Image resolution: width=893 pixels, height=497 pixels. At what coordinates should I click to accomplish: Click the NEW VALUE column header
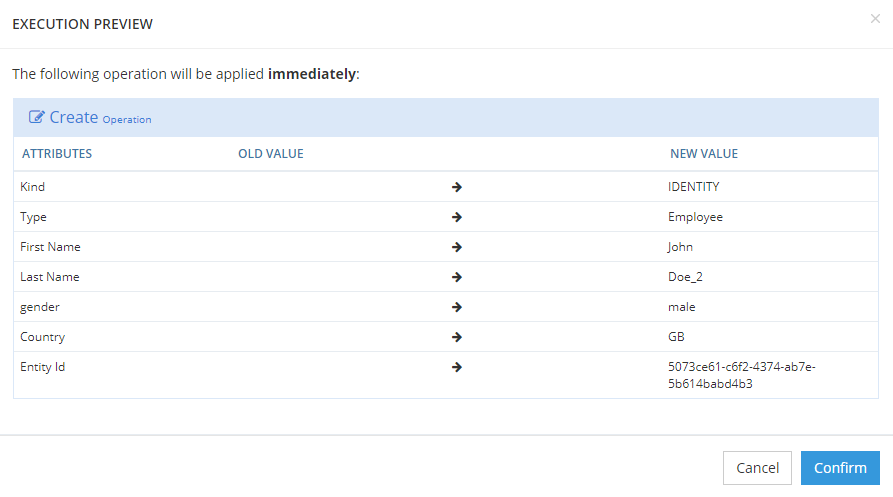coord(703,154)
